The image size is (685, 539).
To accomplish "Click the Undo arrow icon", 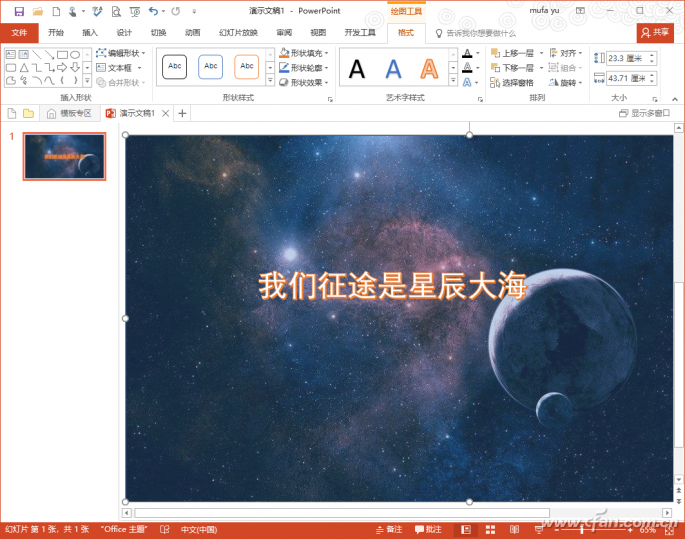I will click(153, 11).
